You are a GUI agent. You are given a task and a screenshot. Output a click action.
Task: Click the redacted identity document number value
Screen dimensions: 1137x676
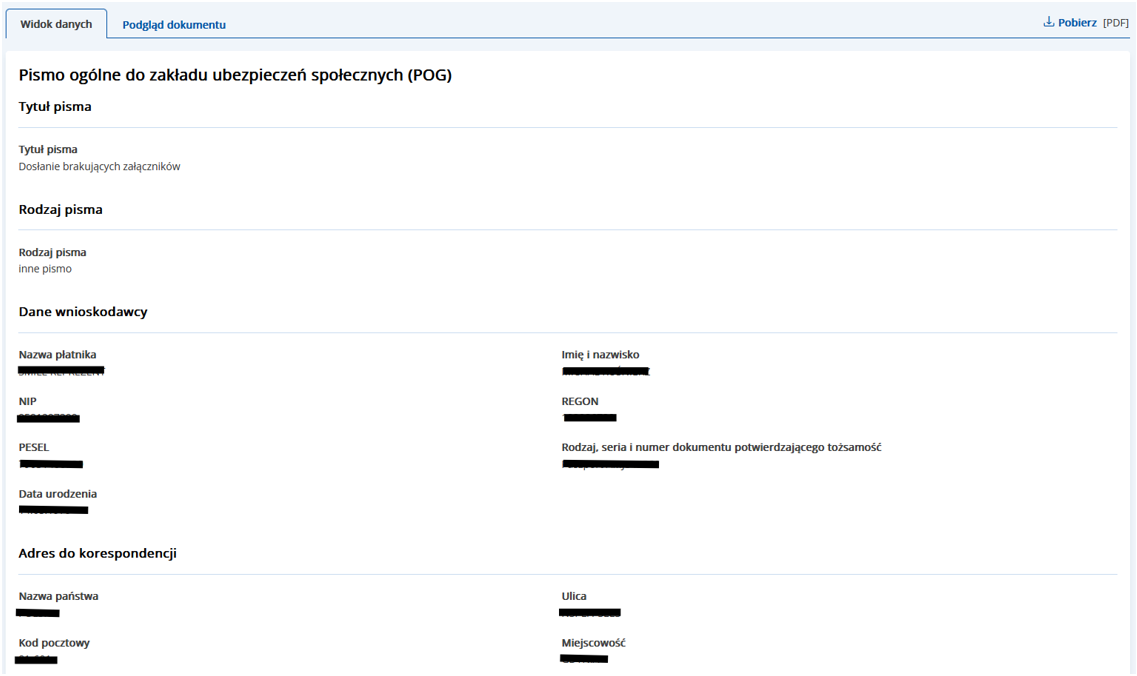(x=610, y=464)
